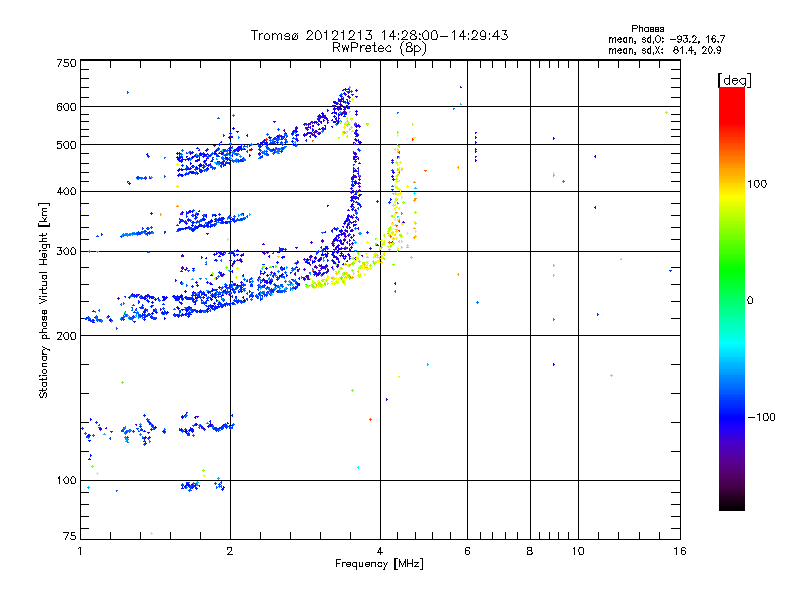Click the '[deg]' colorbar unit label

coord(734,80)
